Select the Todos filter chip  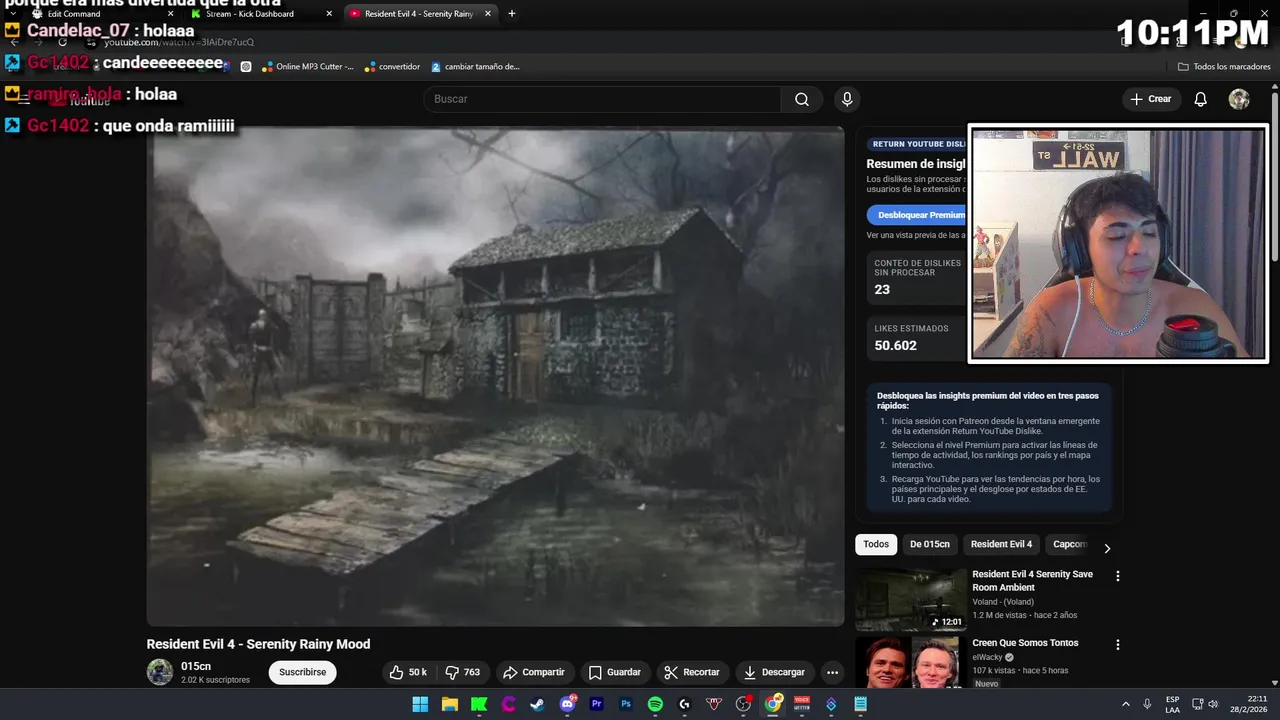[x=876, y=544]
